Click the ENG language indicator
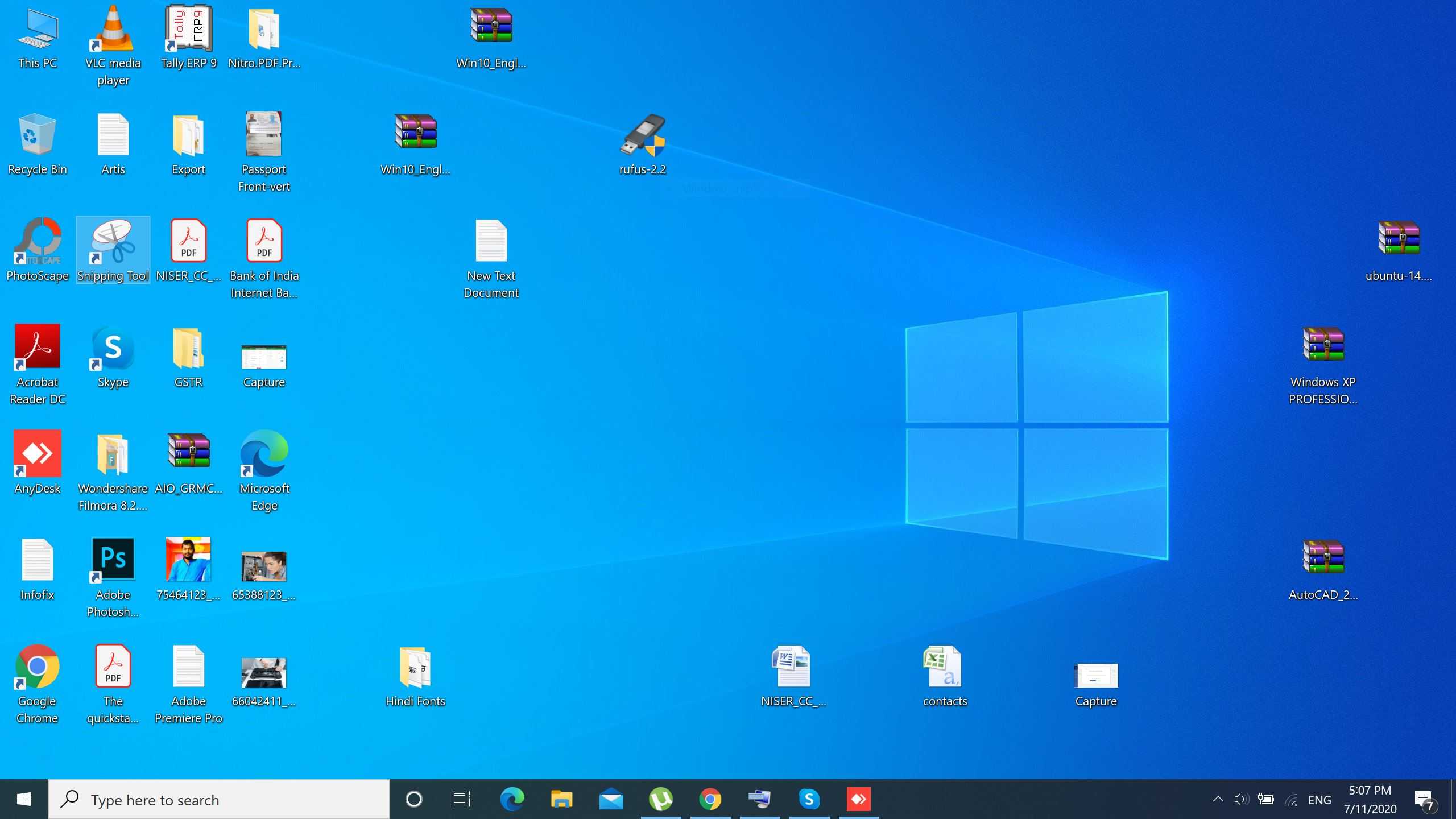Viewport: 1456px width, 819px height. 1319,799
